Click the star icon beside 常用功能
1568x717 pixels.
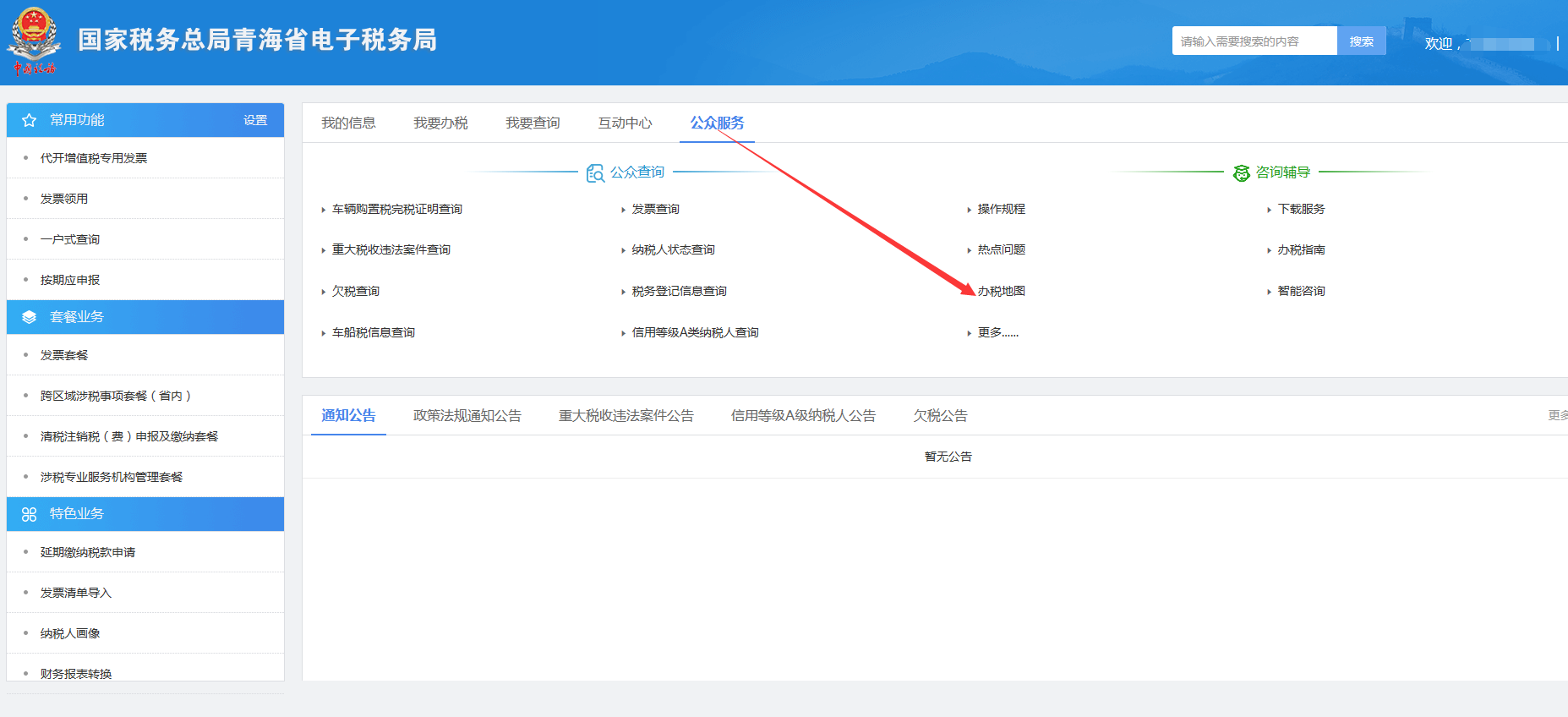(29, 120)
